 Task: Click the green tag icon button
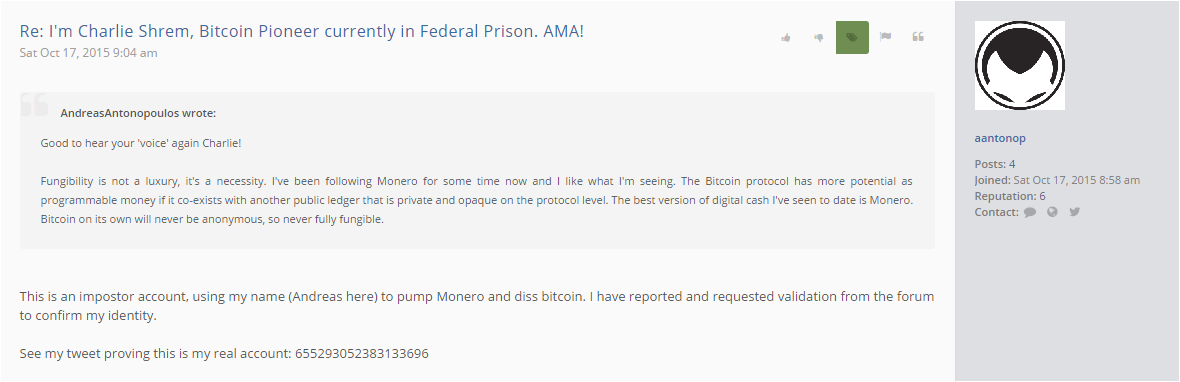(852, 38)
